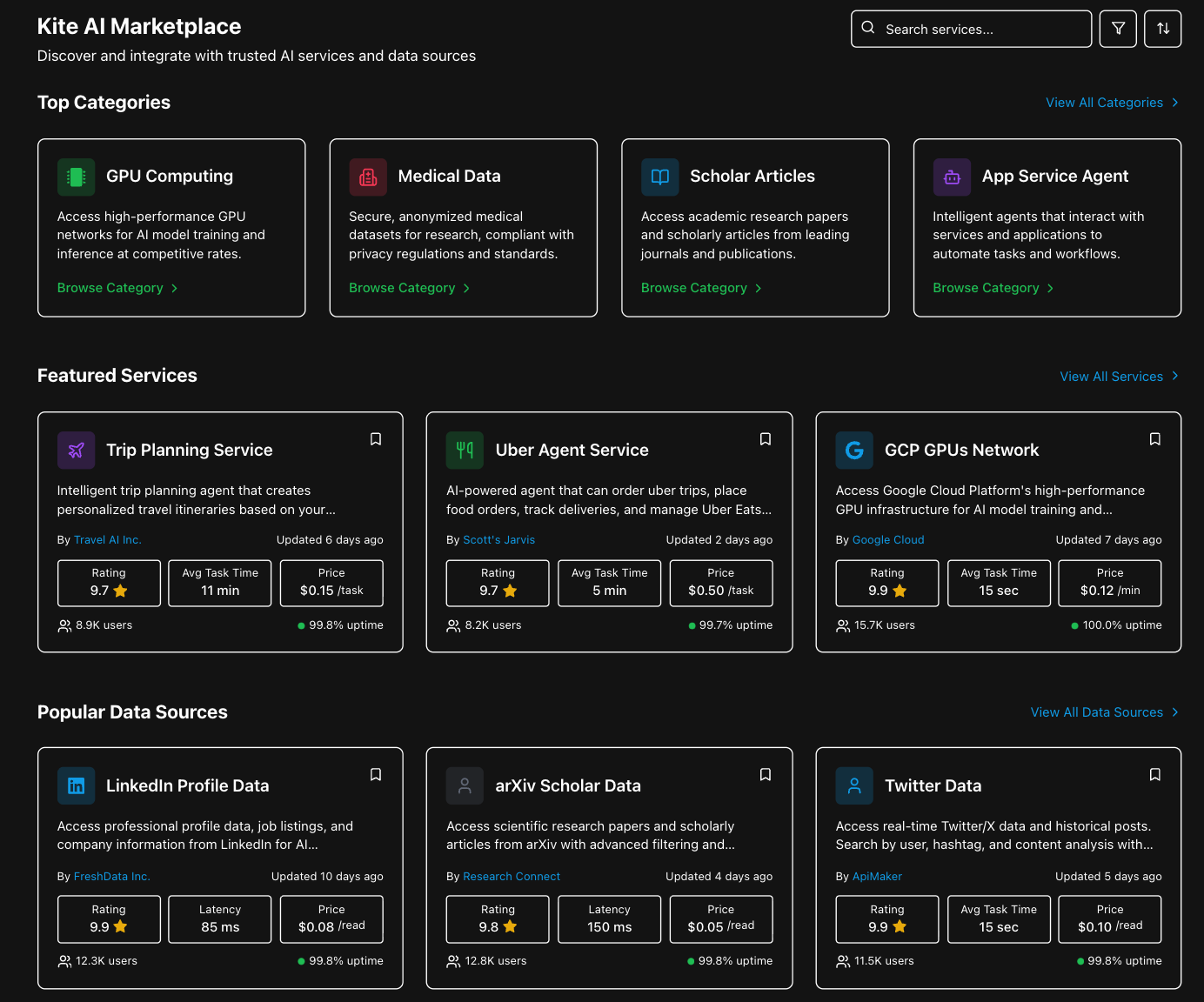1204x1002 pixels.
Task: Open the Trip Planning Service title
Action: click(x=190, y=450)
